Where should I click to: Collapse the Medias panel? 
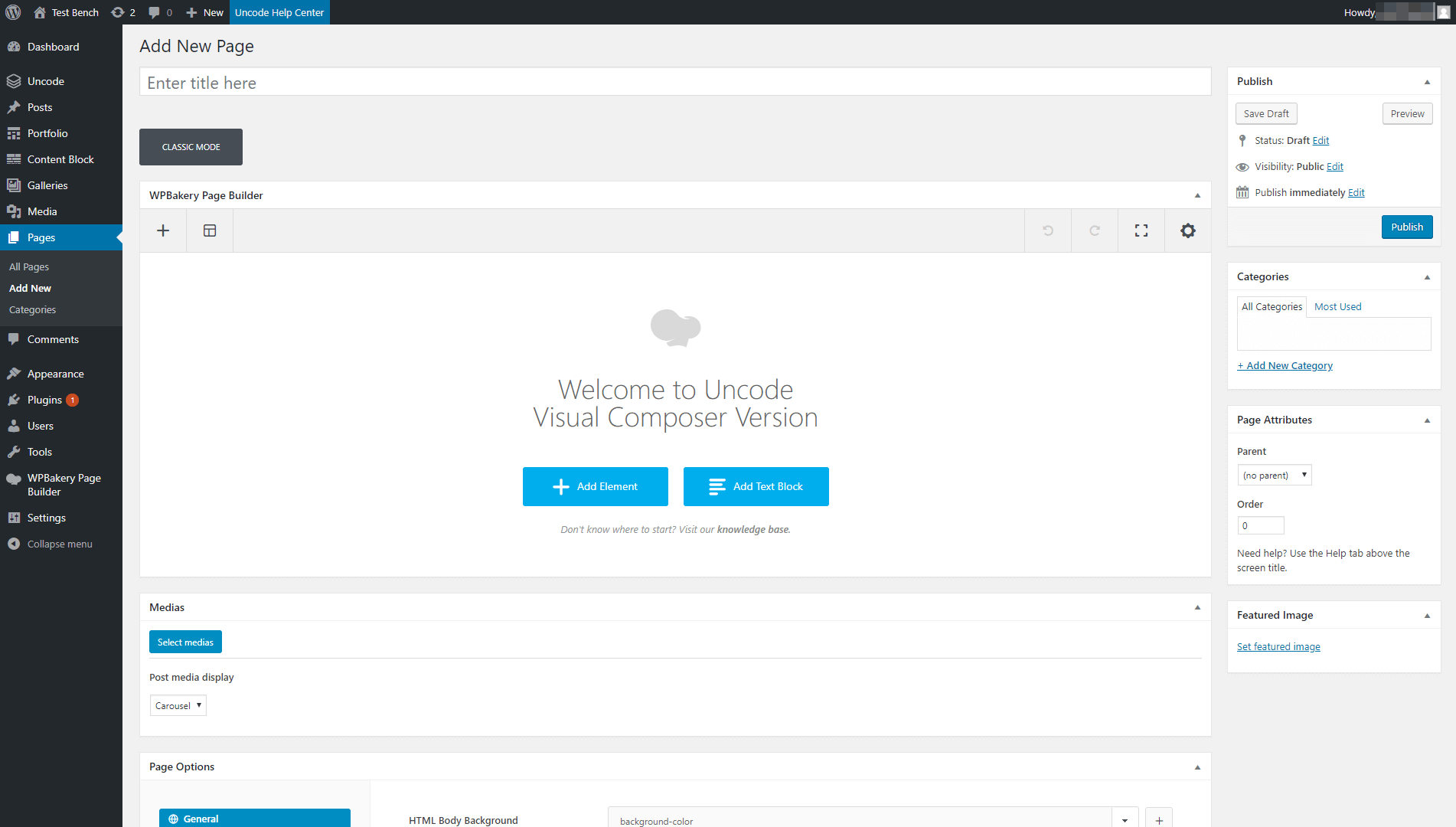pyautogui.click(x=1197, y=607)
